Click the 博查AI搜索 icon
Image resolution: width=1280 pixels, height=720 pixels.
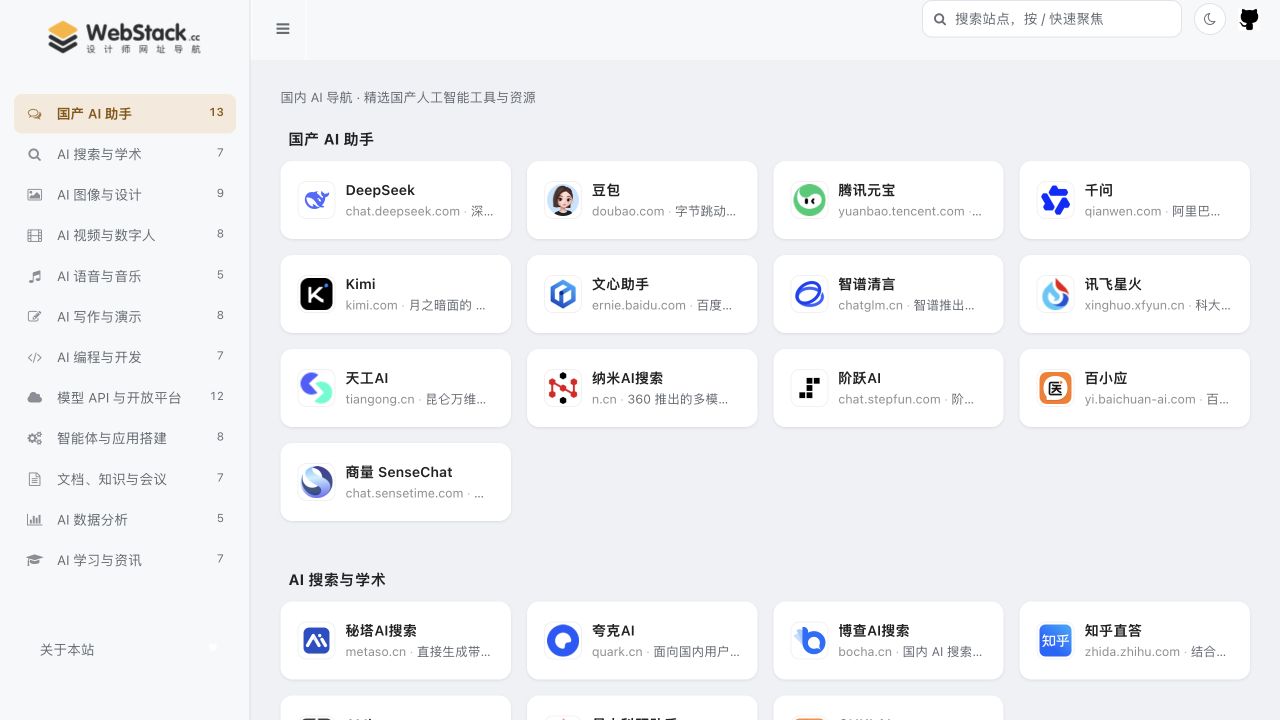[x=809, y=641]
